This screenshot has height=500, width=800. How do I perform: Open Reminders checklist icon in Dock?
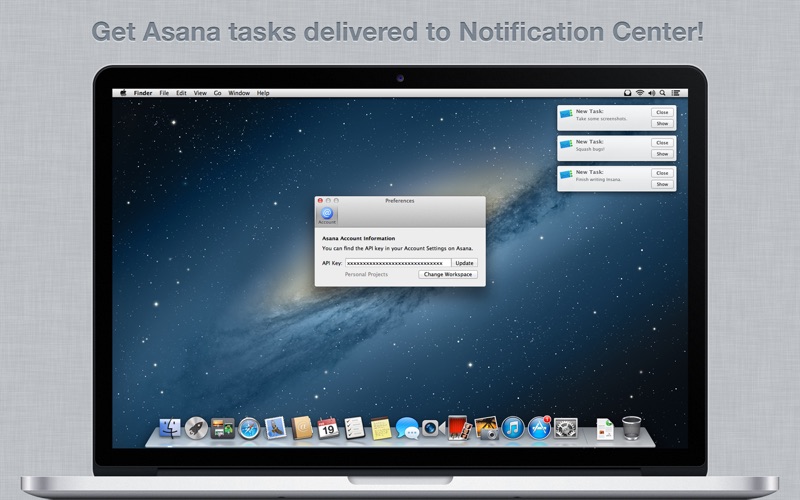(x=354, y=428)
